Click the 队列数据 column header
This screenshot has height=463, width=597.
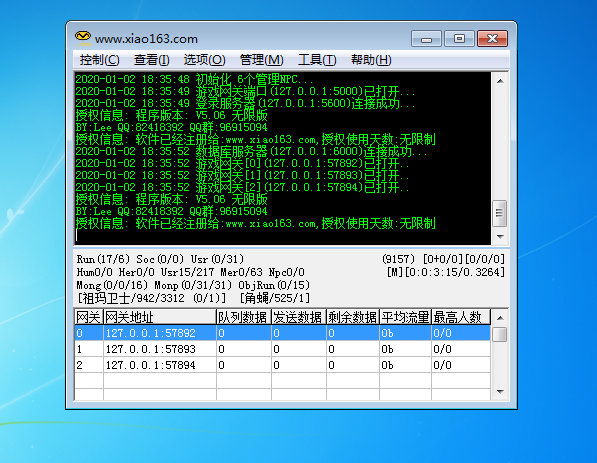point(244,317)
